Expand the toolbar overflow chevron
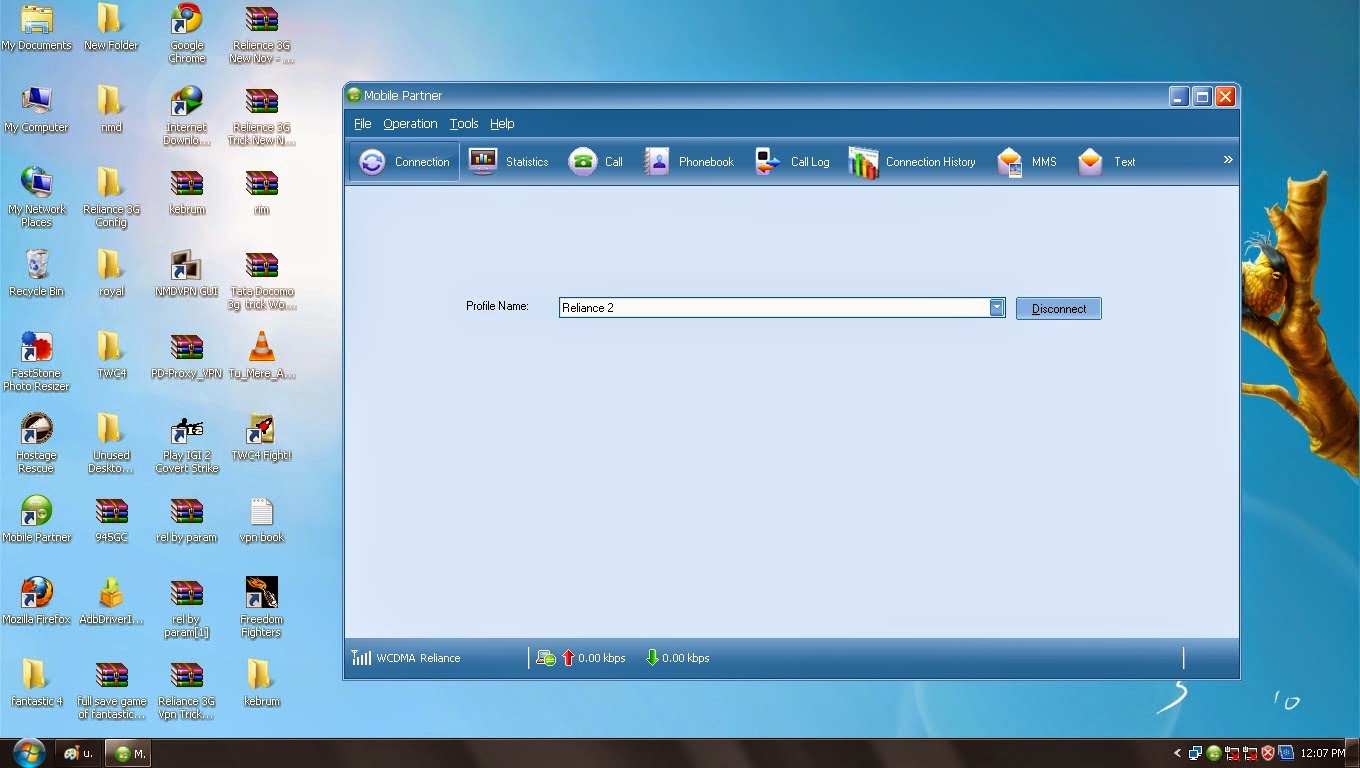This screenshot has width=1360, height=768. [x=1228, y=160]
